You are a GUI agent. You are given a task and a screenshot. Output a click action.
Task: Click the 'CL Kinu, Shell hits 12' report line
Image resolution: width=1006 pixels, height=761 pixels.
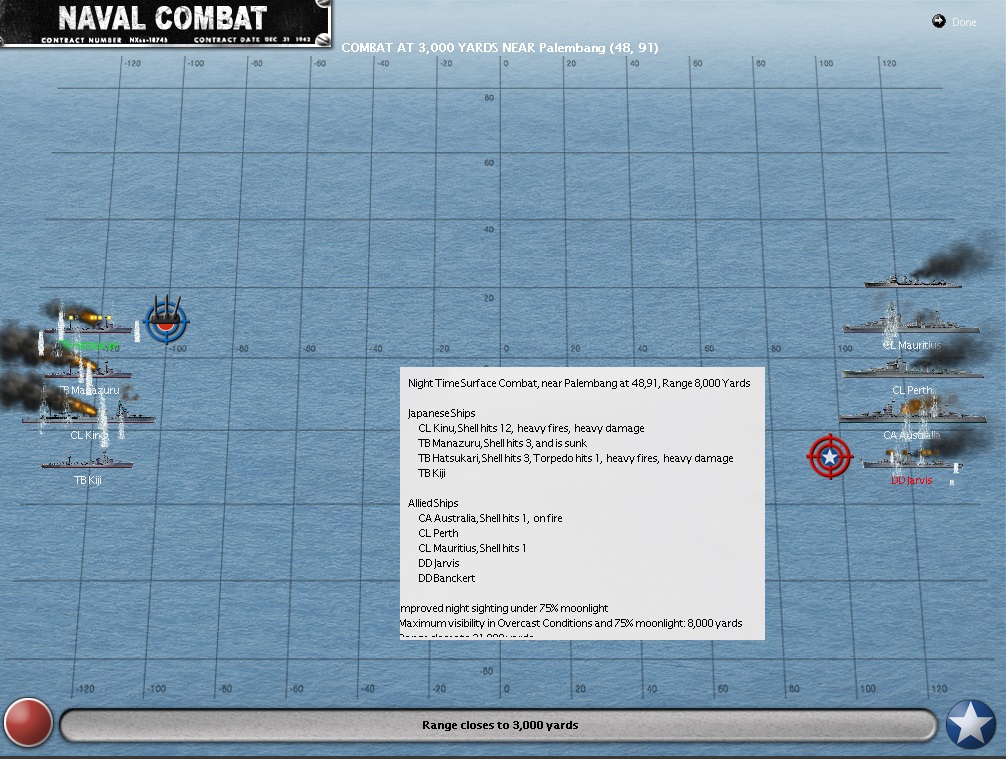click(531, 428)
